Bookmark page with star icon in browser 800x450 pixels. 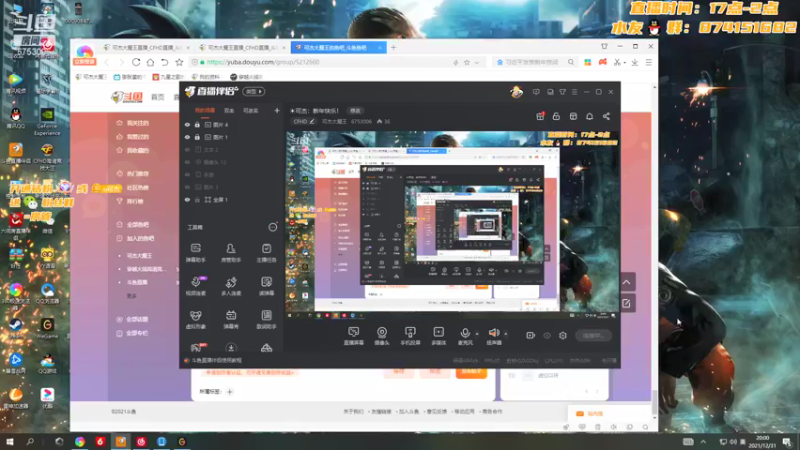179,62
